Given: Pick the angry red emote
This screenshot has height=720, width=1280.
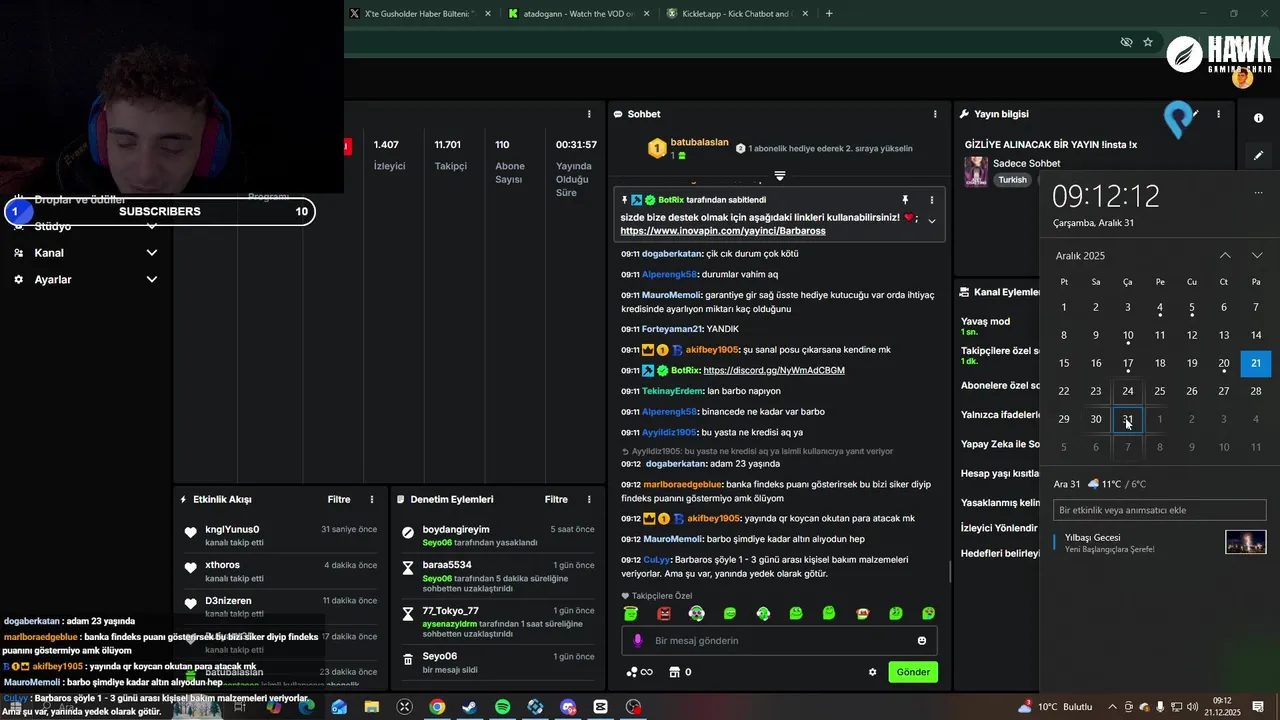Looking at the screenshot, I should click(x=664, y=613).
